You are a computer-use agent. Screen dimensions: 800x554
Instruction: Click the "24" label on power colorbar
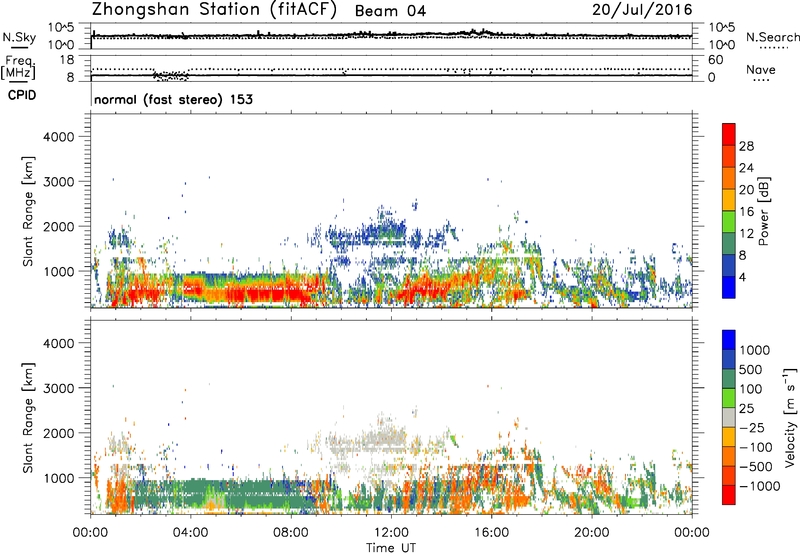746,168
